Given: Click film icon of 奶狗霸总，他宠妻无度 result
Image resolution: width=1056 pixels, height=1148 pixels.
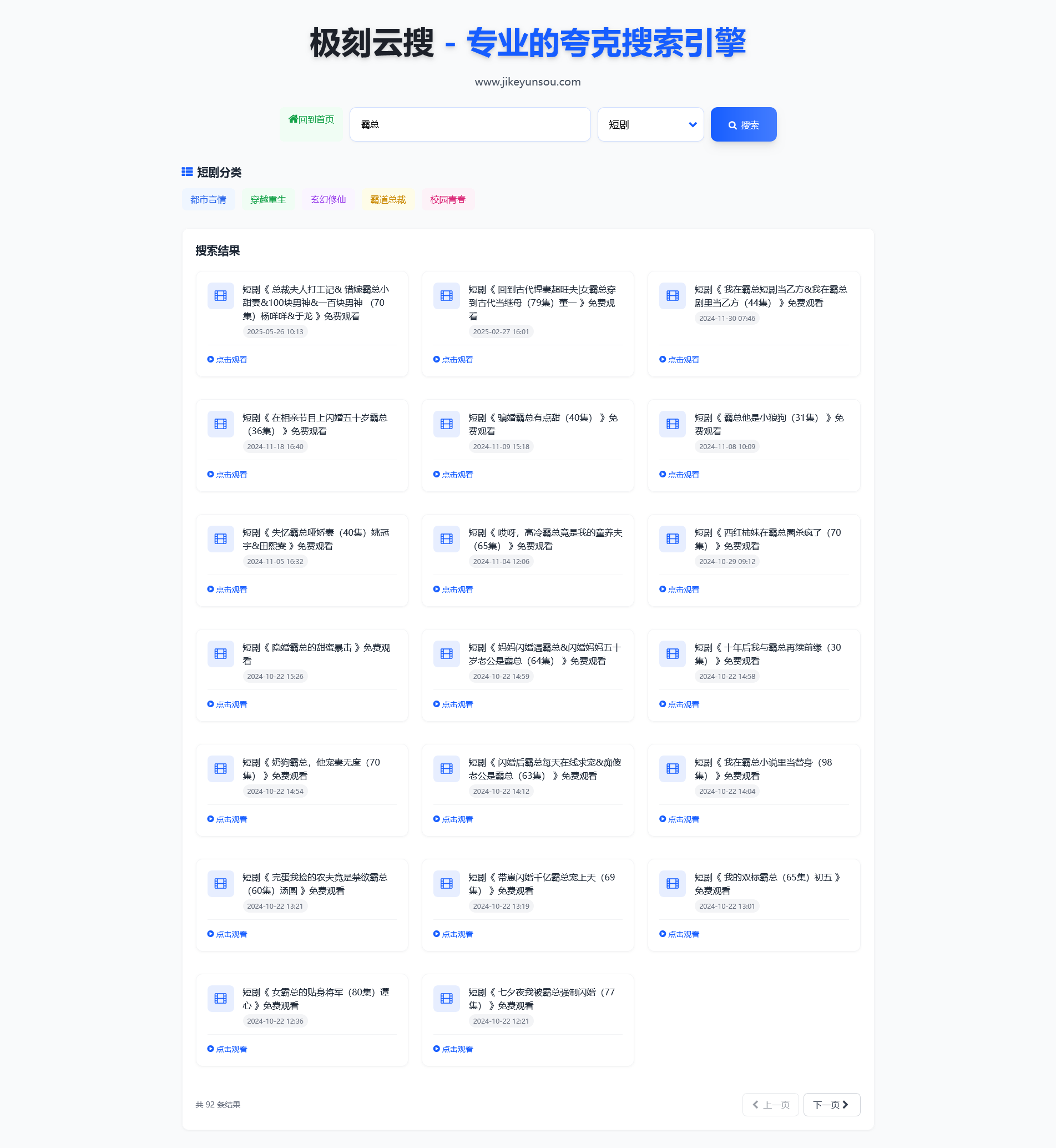Looking at the screenshot, I should click(220, 768).
